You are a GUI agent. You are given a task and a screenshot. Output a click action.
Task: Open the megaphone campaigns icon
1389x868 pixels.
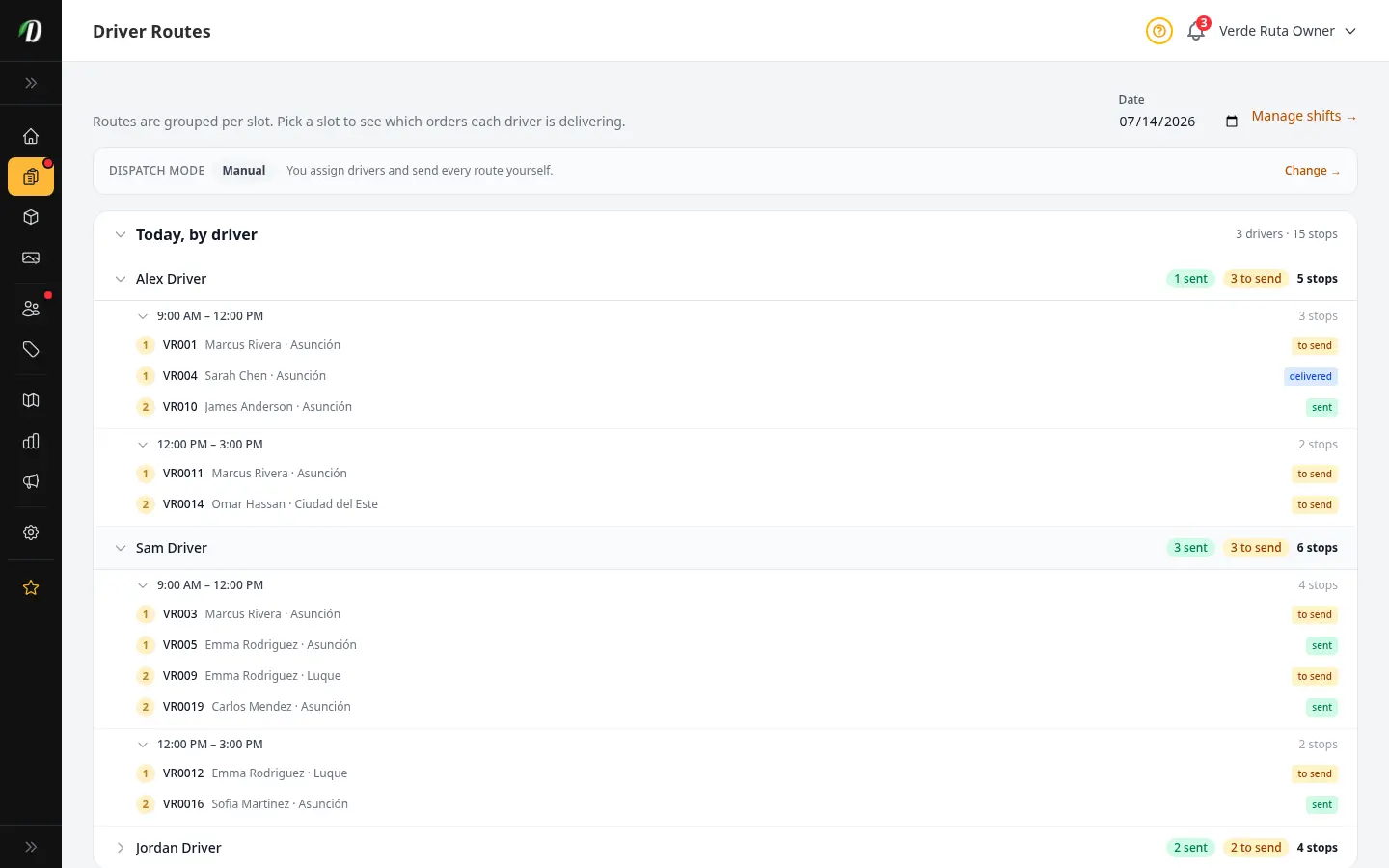(x=31, y=481)
